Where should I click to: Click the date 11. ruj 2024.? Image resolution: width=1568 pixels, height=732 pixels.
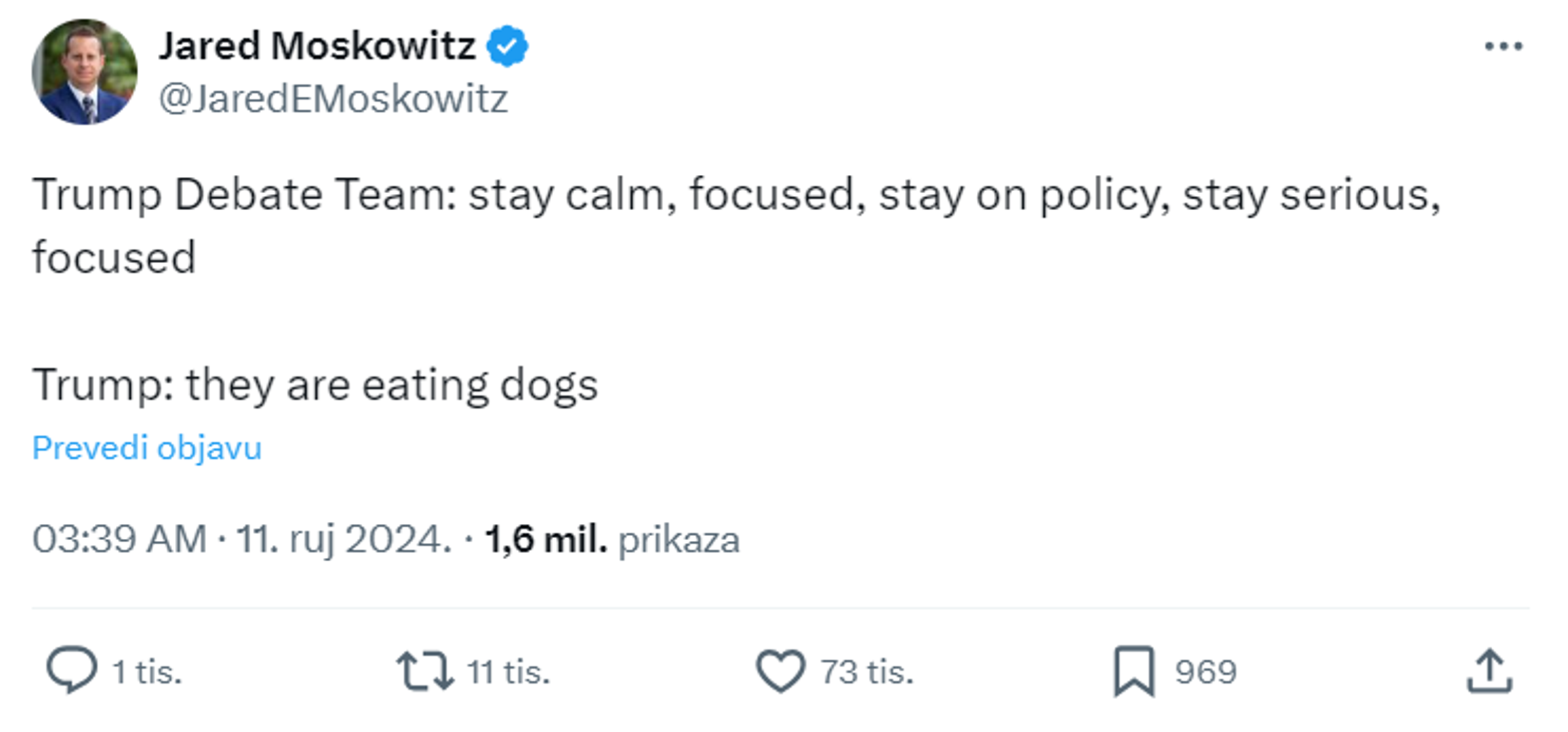(343, 540)
